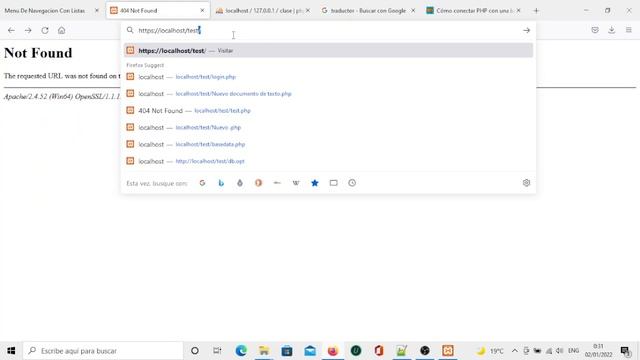Open Microsoft Store from taskbar
Viewport: 640px width, 360px height.
[x=287, y=351]
